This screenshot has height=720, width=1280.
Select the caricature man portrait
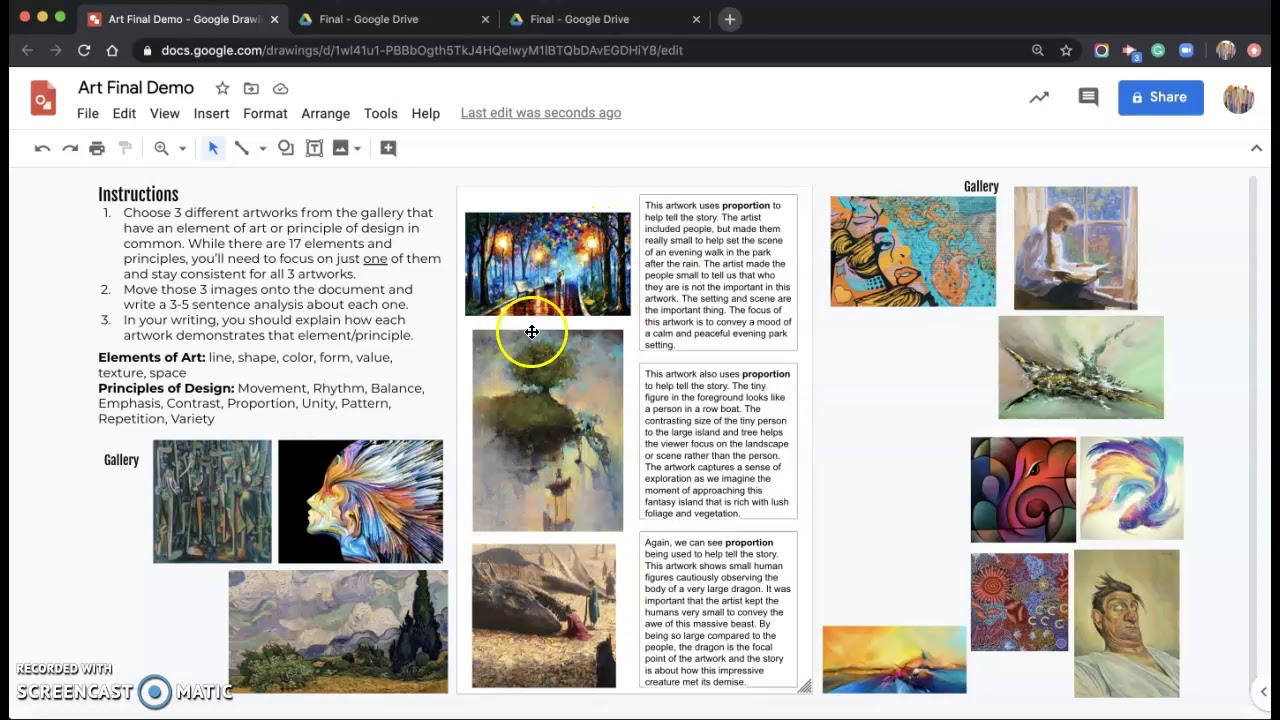pos(1127,624)
